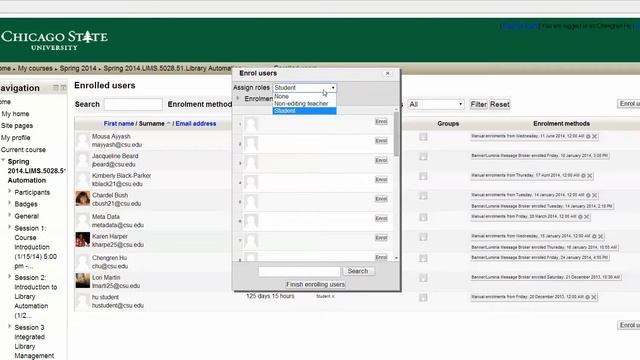Image resolution: width=640 pixels, height=360 pixels.
Task: Focus the dialog user search field
Action: pos(299,271)
